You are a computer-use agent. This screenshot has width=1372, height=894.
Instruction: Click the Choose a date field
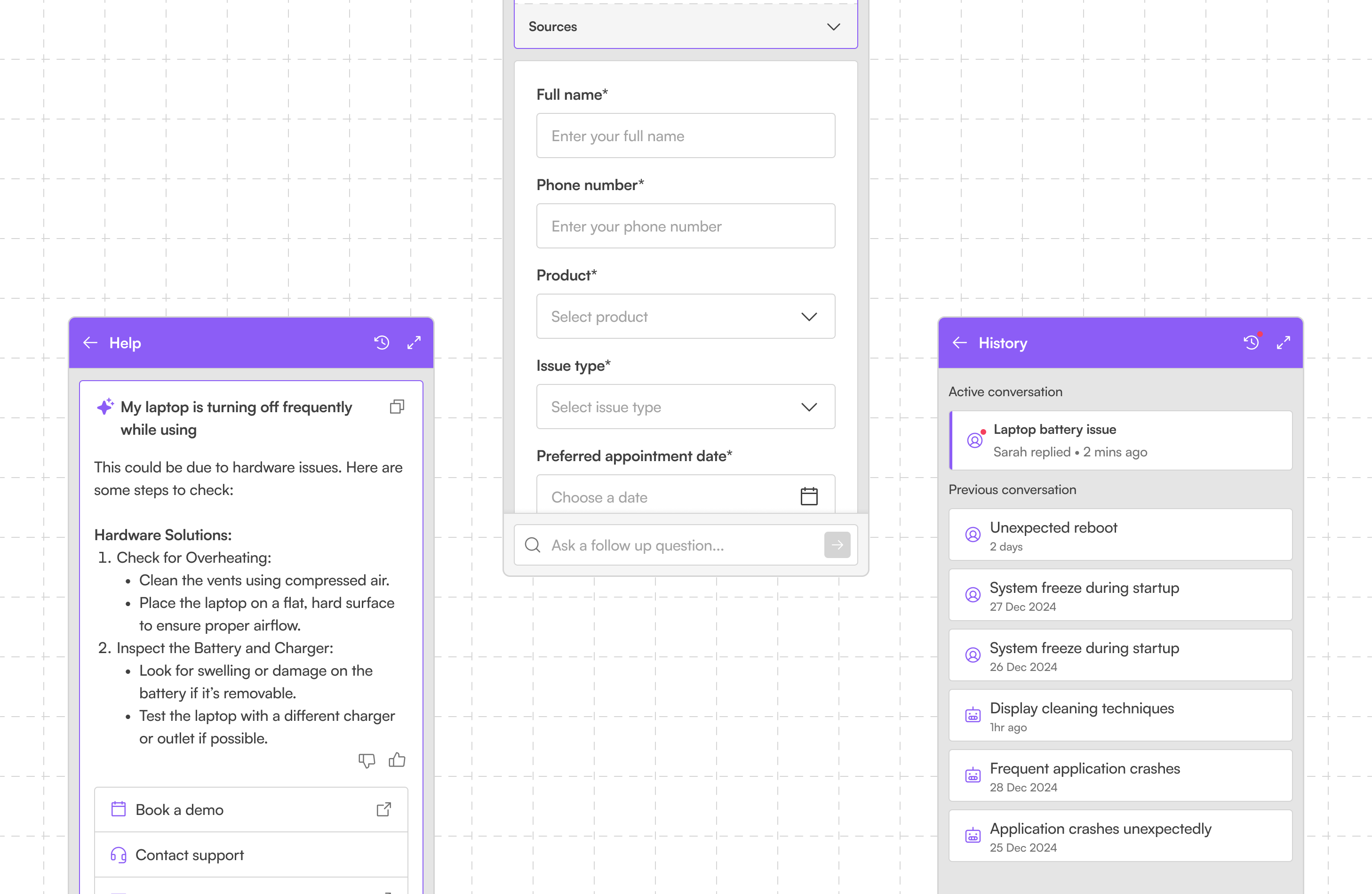pos(686,495)
